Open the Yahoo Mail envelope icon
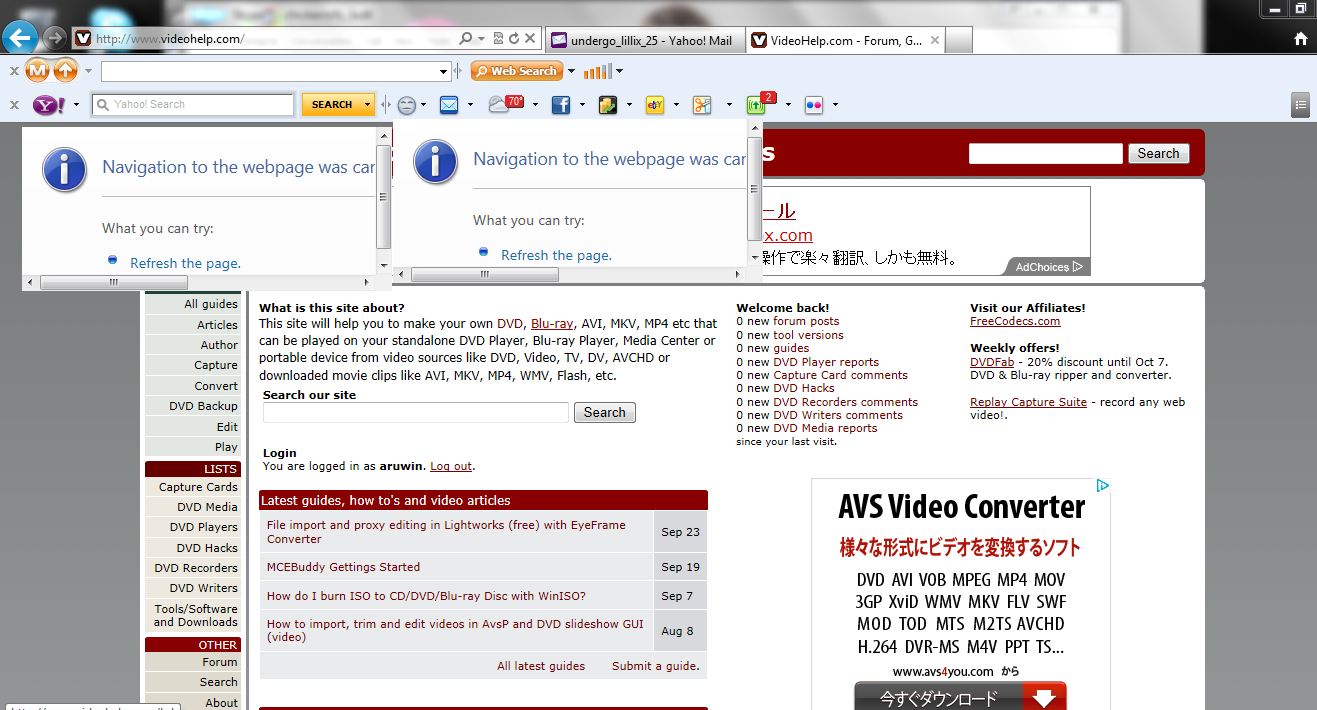The width and height of the screenshot is (1317, 710). pyautogui.click(x=449, y=104)
